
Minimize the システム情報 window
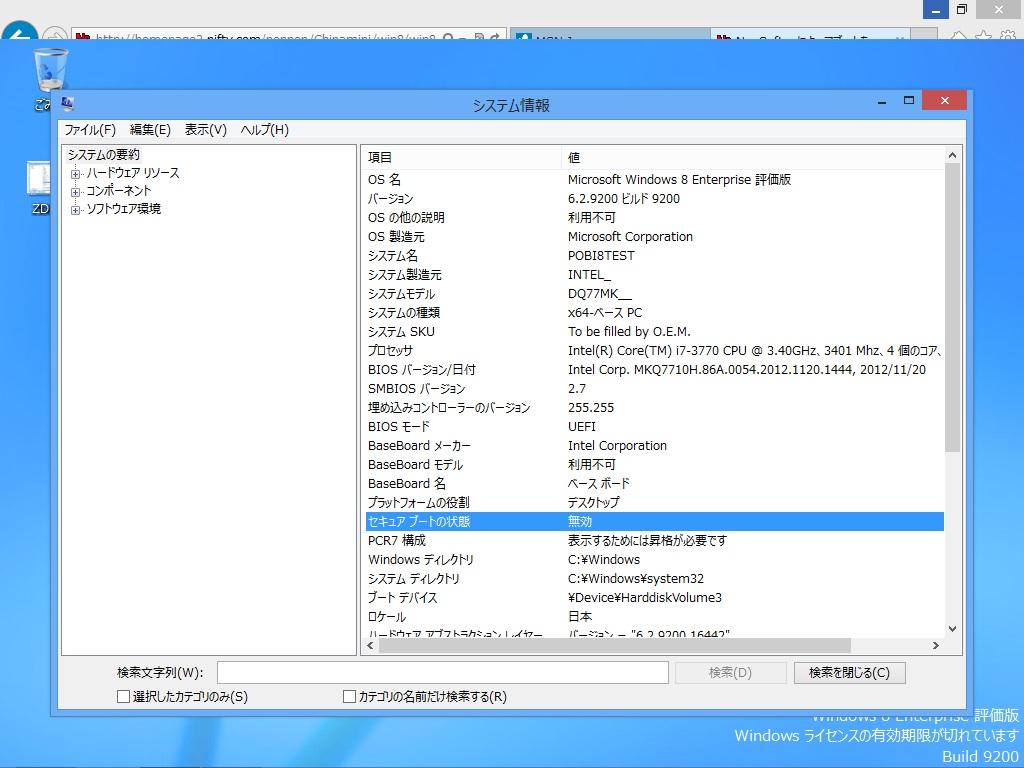[882, 101]
